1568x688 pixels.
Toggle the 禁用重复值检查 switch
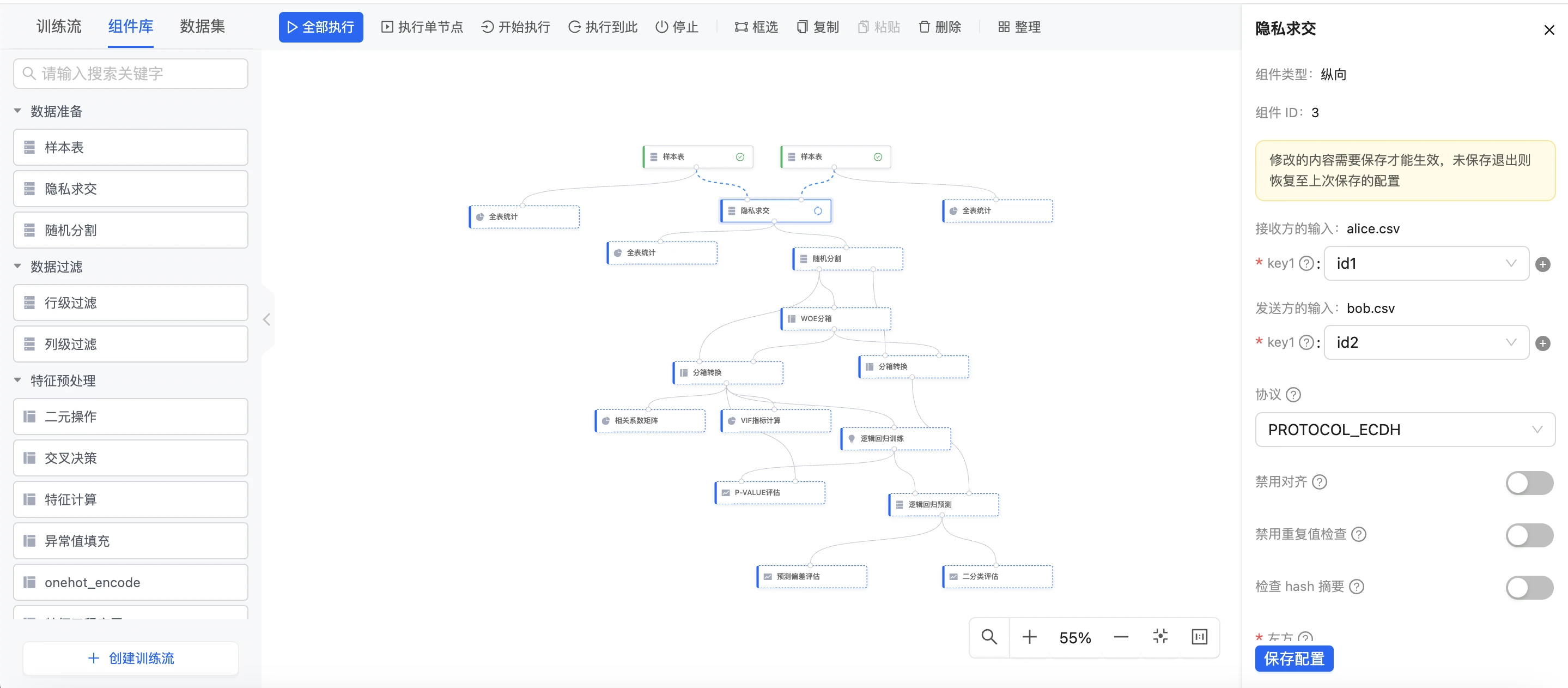(x=1529, y=535)
